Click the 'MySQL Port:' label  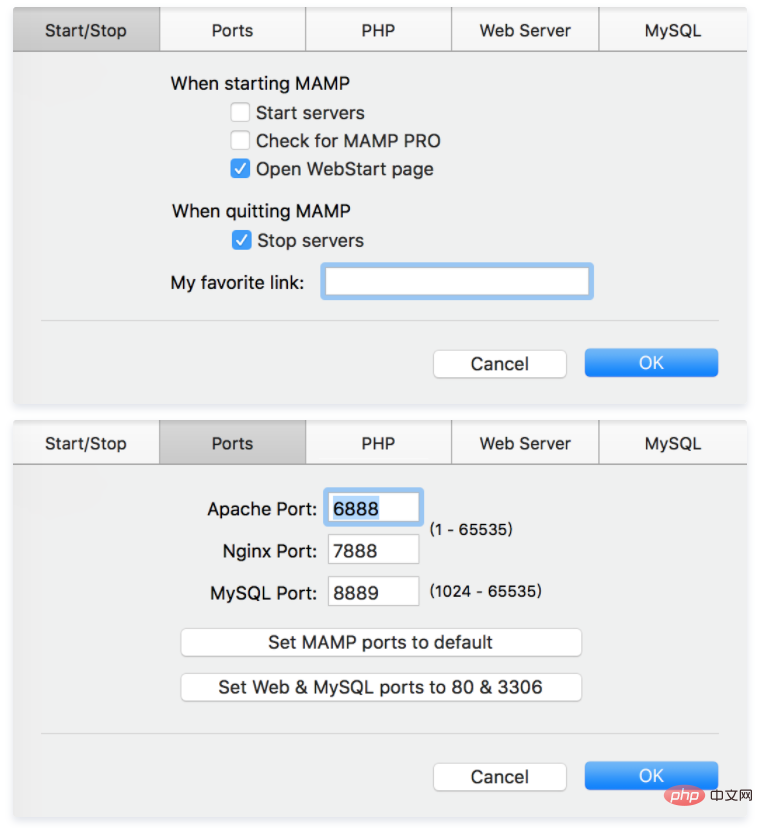263,594
